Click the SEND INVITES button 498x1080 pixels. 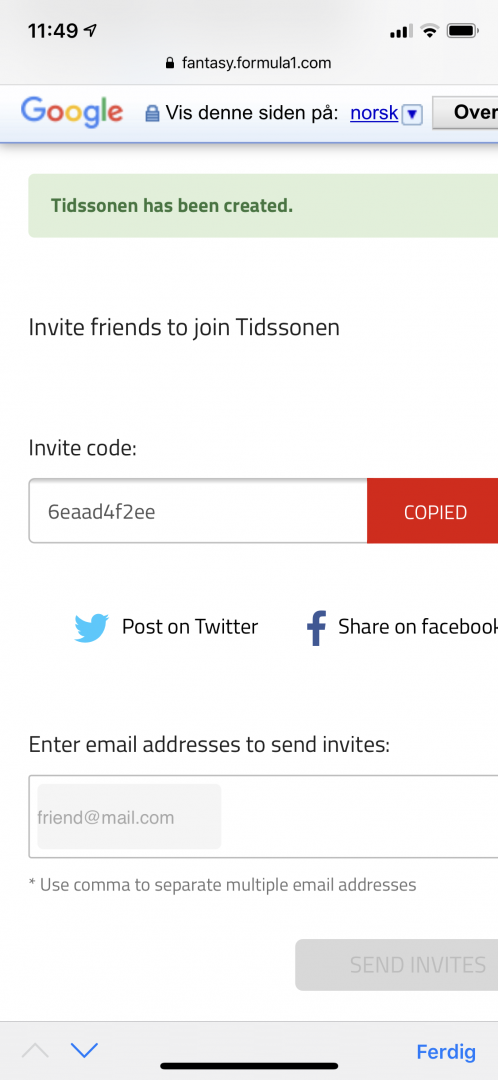[397, 964]
